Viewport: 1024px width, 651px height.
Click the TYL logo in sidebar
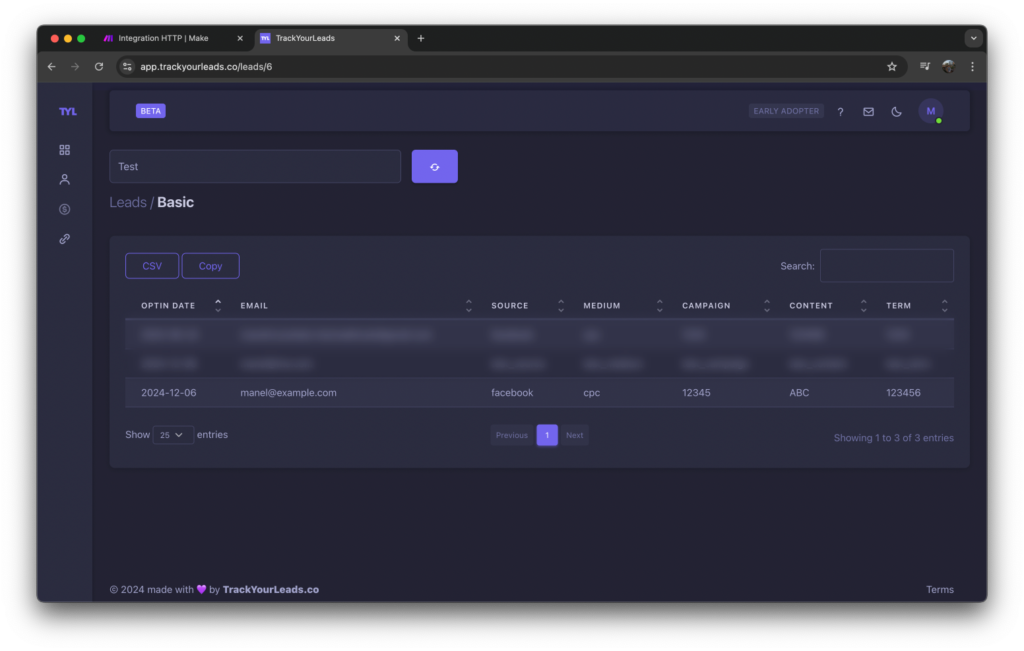[67, 112]
